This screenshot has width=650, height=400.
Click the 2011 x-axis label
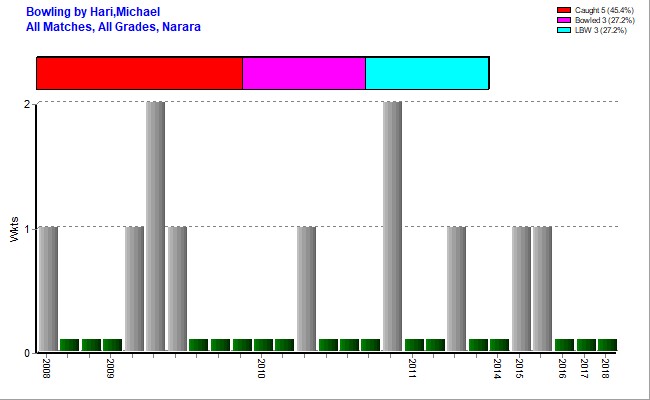pyautogui.click(x=412, y=368)
